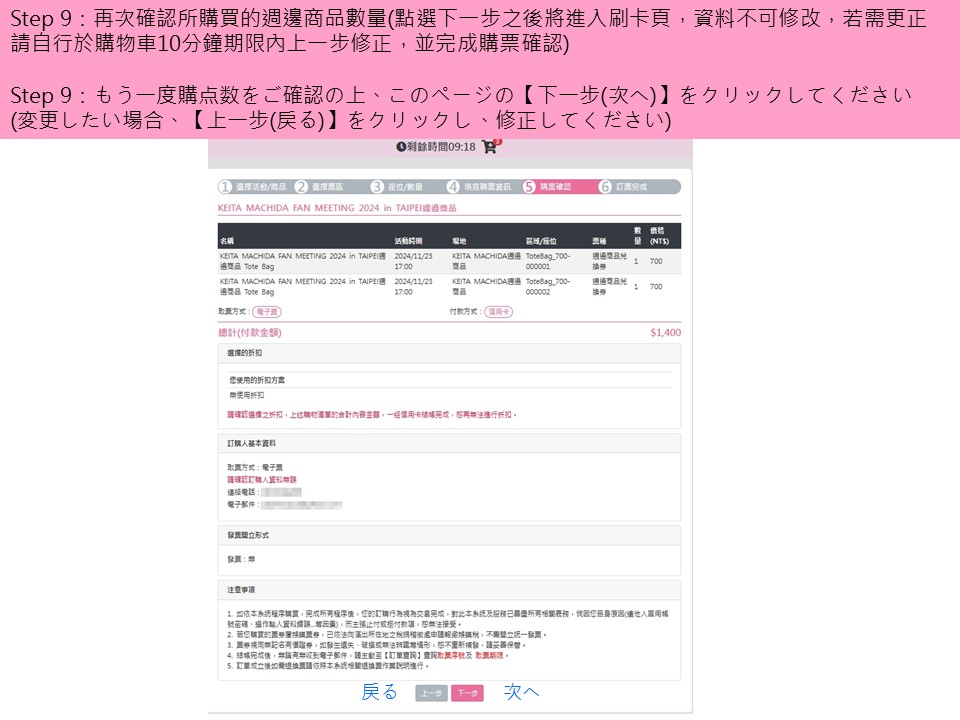
Task: Click the 注意事項 section header
Action: click(x=241, y=590)
